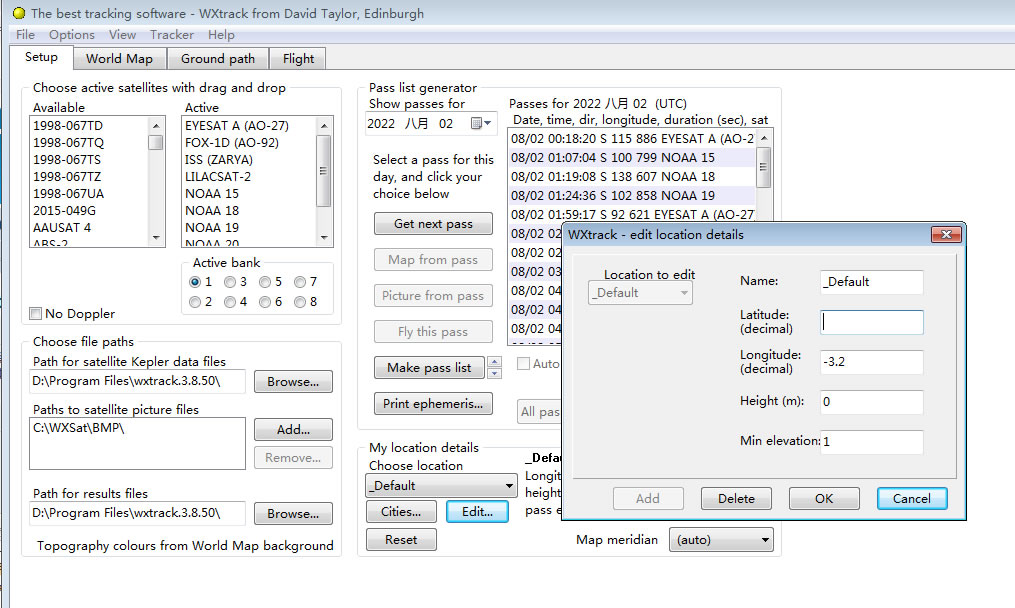1015x608 pixels.
Task: Open the Tracker menu
Action: click(171, 35)
